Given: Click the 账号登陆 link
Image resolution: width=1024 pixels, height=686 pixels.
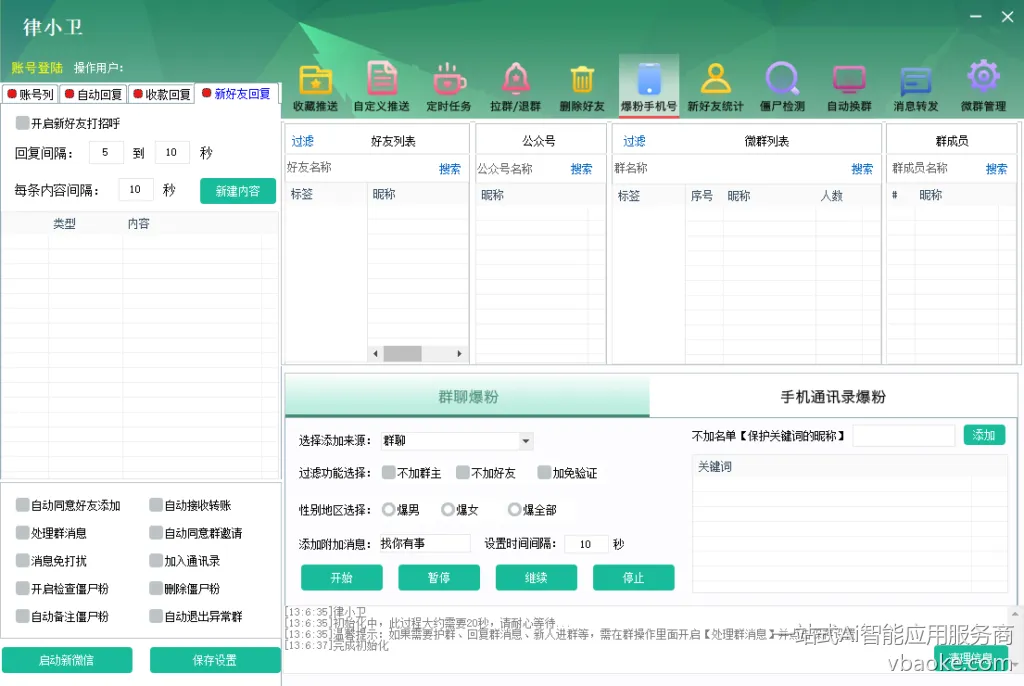Looking at the screenshot, I should (x=37, y=68).
